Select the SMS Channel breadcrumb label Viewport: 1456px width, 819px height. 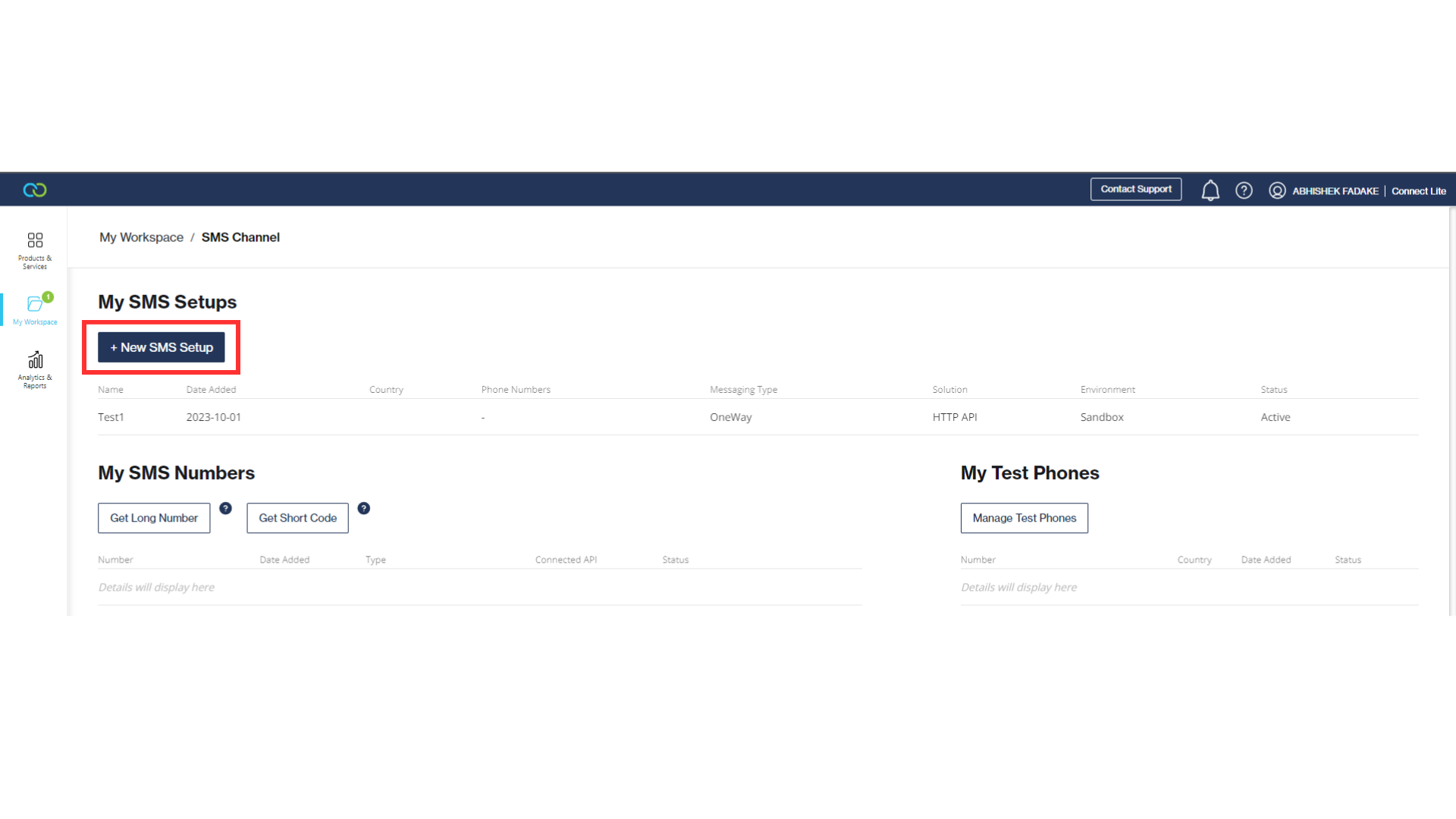240,237
